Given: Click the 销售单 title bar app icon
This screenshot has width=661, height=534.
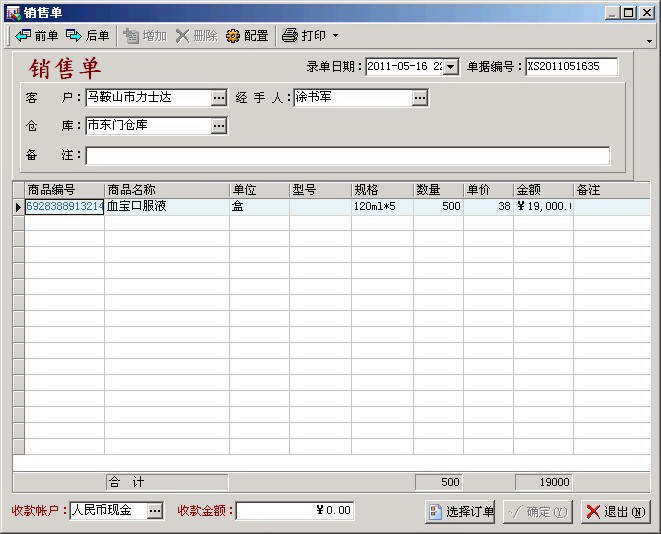Looking at the screenshot, I should [13, 13].
